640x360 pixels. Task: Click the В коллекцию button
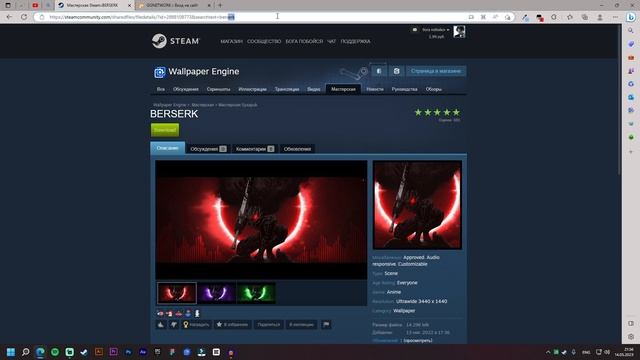click(301, 324)
